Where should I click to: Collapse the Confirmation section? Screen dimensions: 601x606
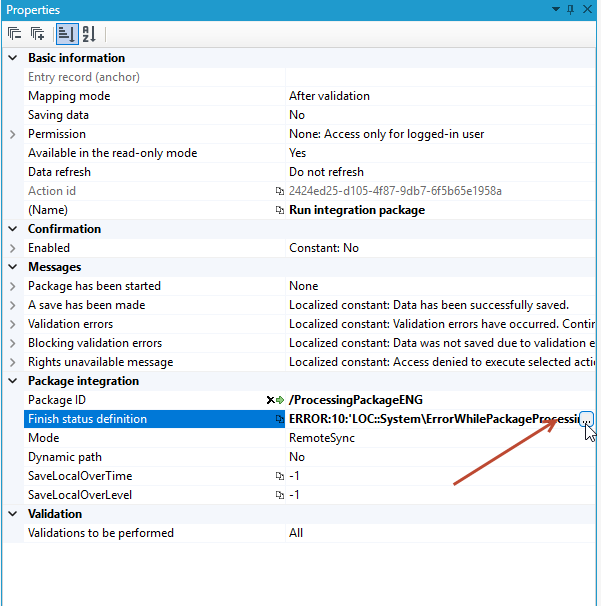tap(13, 229)
